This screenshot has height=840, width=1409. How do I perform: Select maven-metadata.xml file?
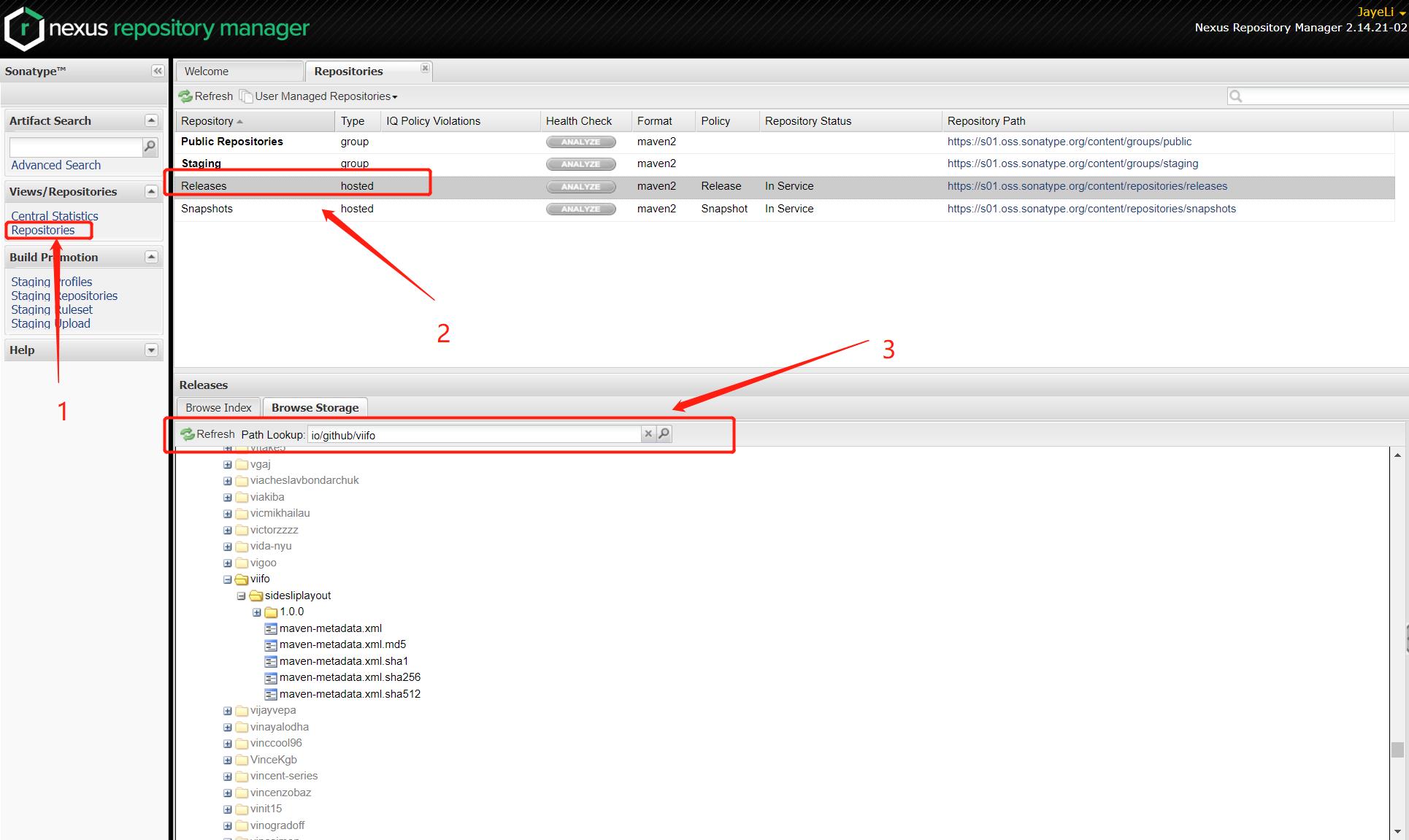331,628
